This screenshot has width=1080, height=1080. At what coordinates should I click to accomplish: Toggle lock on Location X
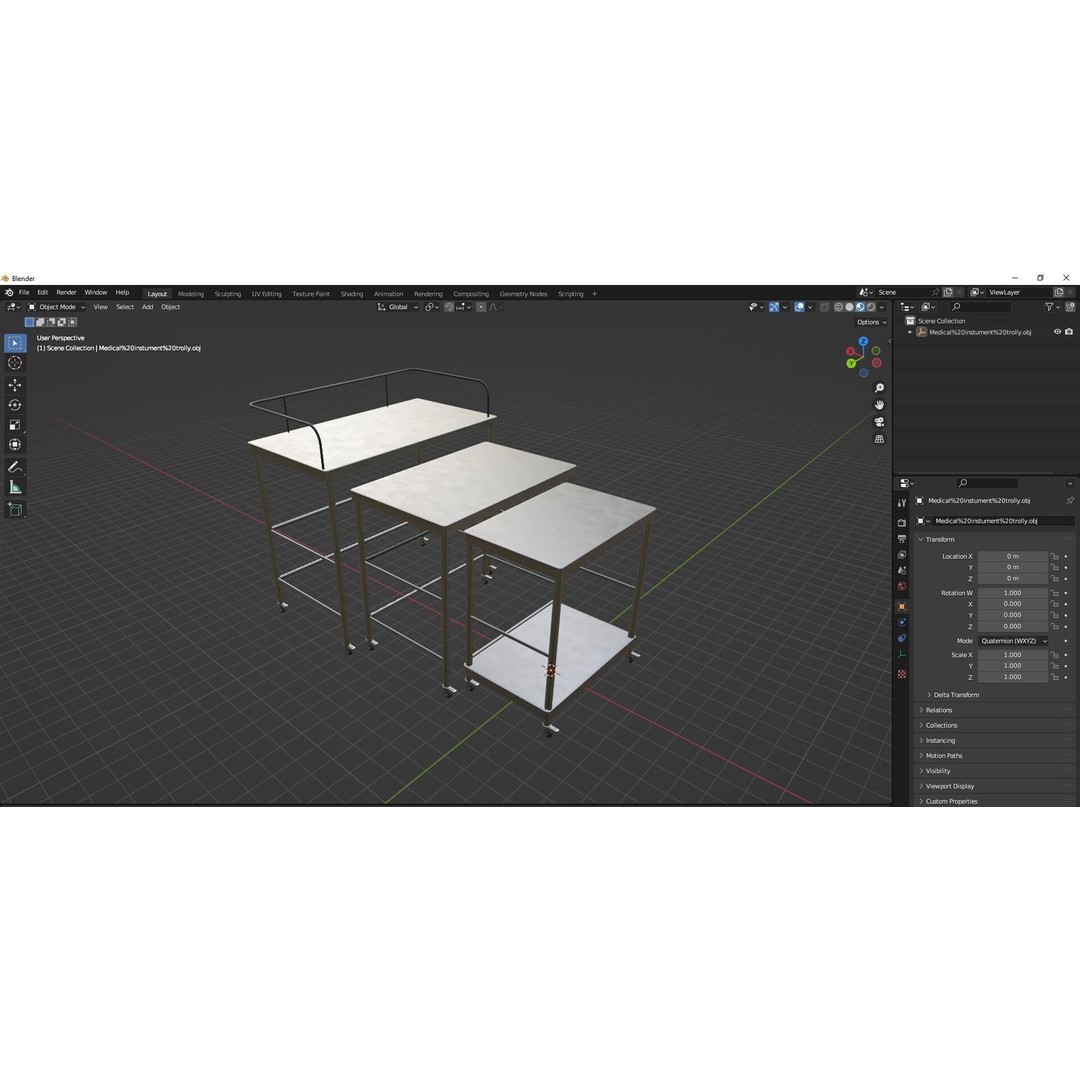point(1055,556)
